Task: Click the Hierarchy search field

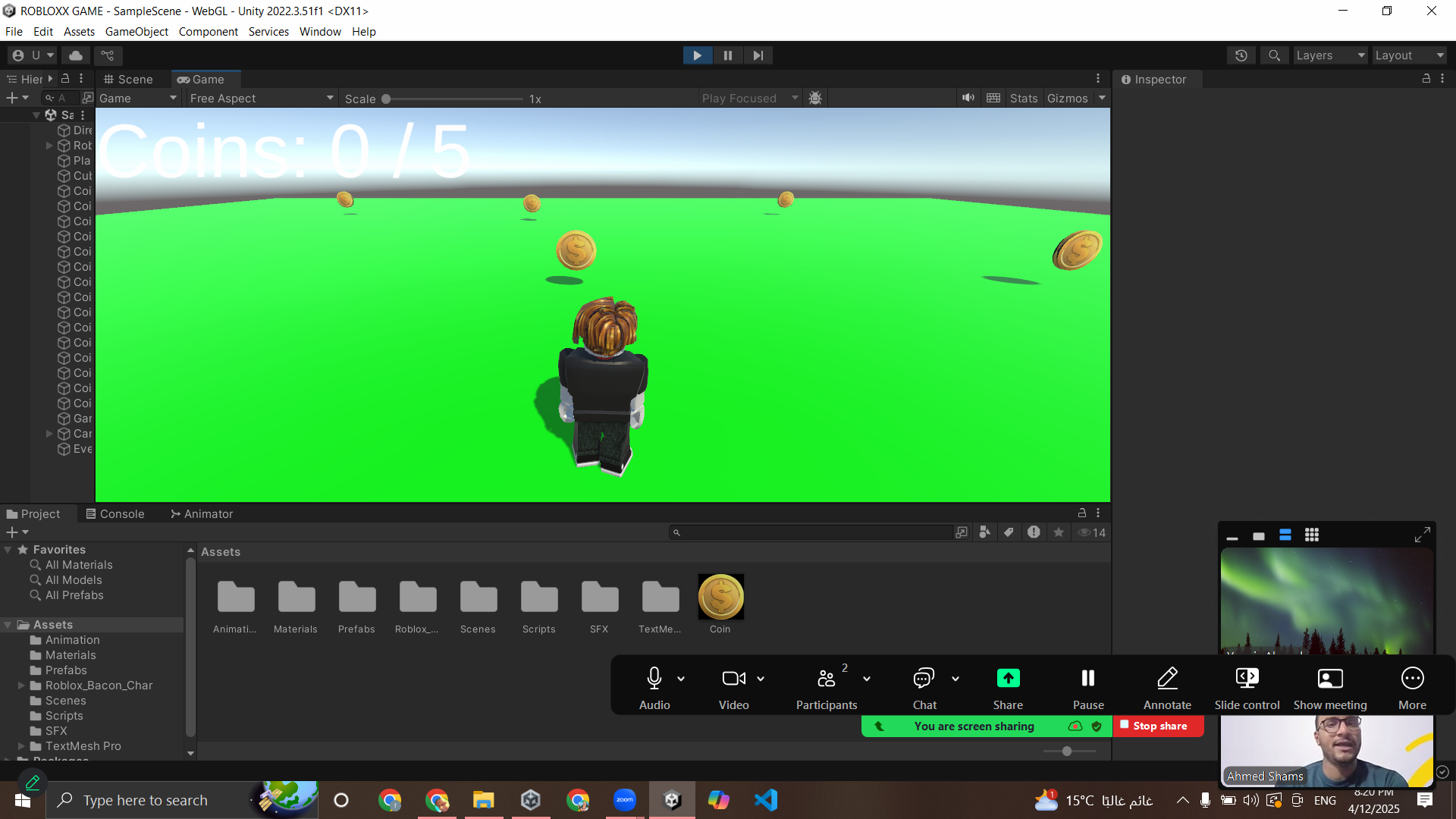Action: (x=61, y=98)
